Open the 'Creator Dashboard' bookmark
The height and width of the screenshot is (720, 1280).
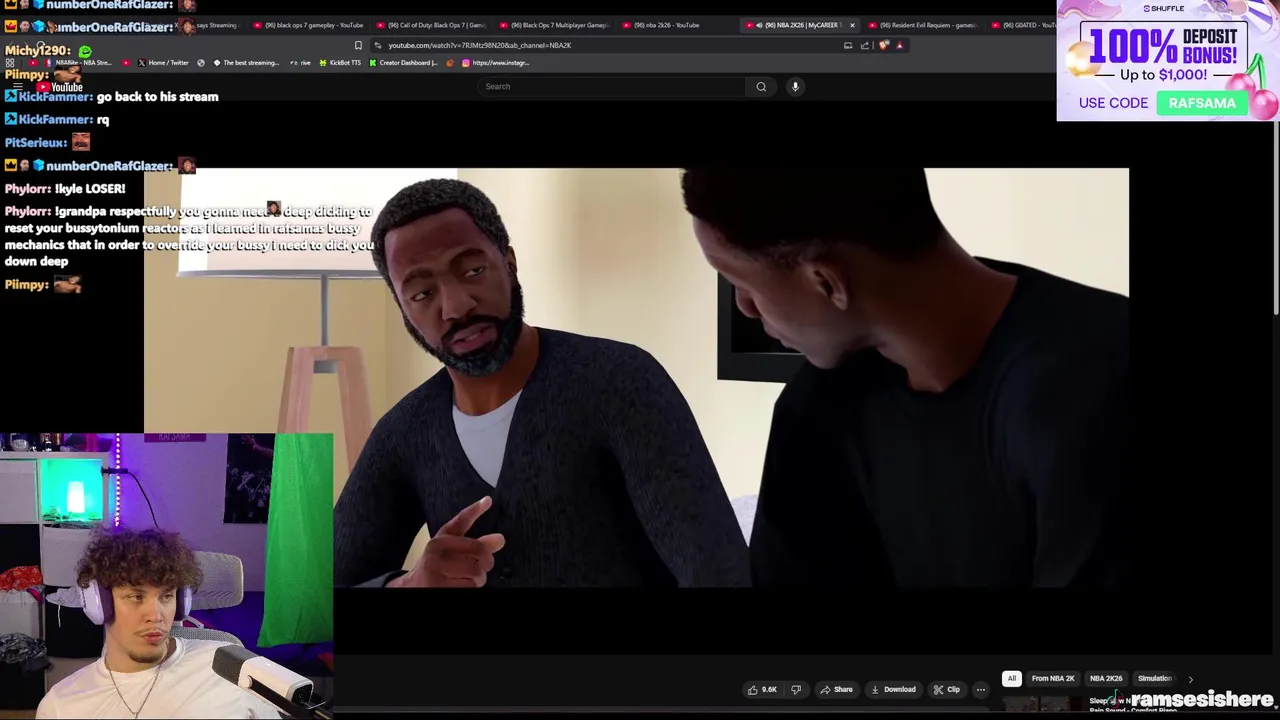coord(403,63)
